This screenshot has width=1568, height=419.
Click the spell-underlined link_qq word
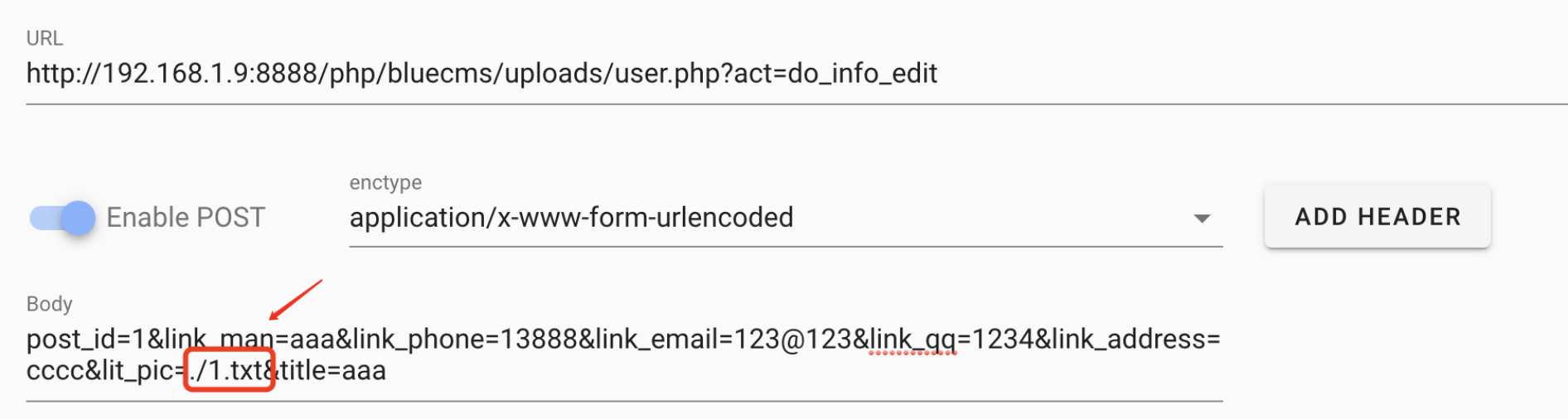pyautogui.click(x=912, y=340)
